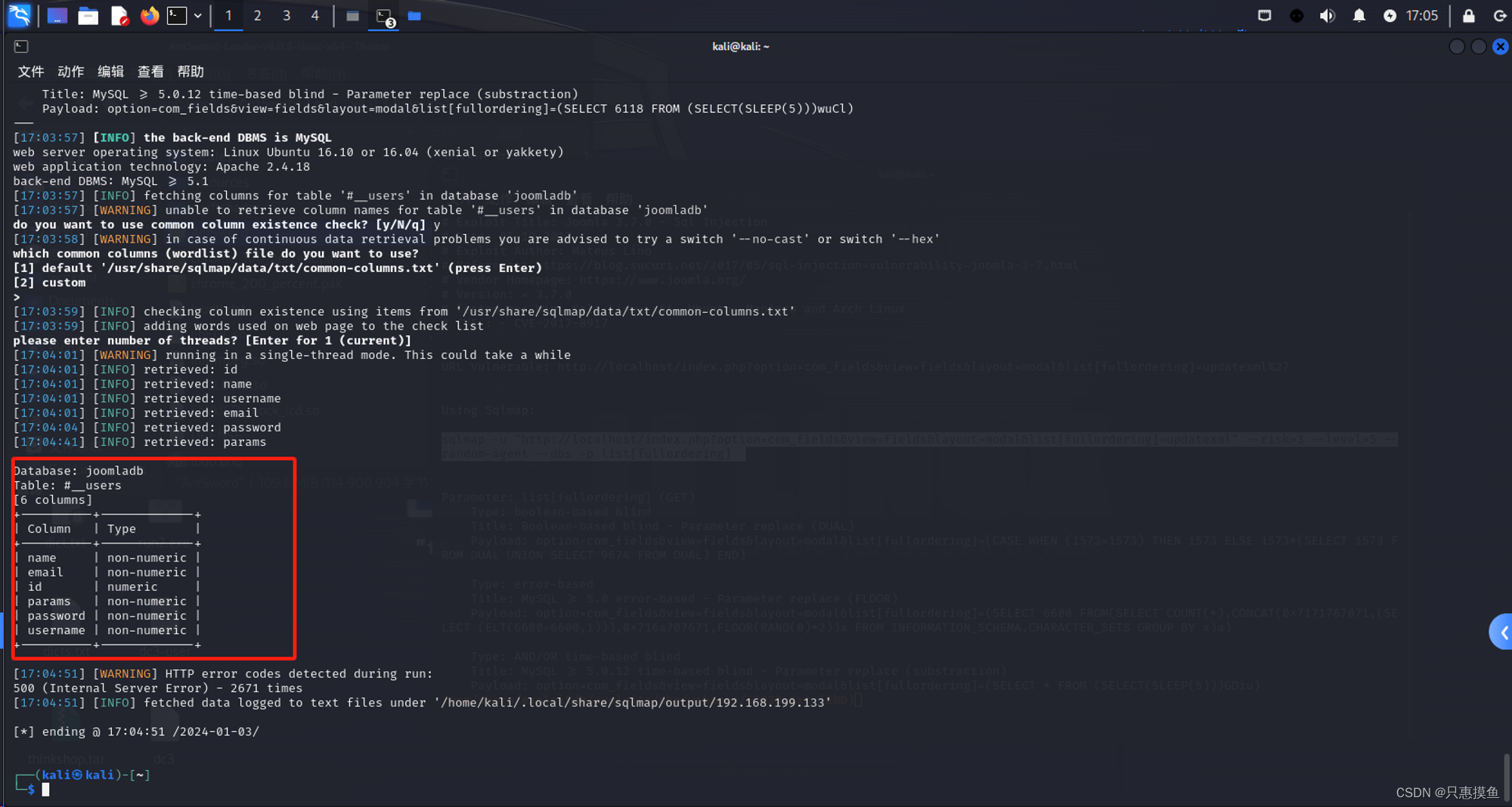Open the 查看 menu
The height and width of the screenshot is (807, 1512).
(150, 71)
